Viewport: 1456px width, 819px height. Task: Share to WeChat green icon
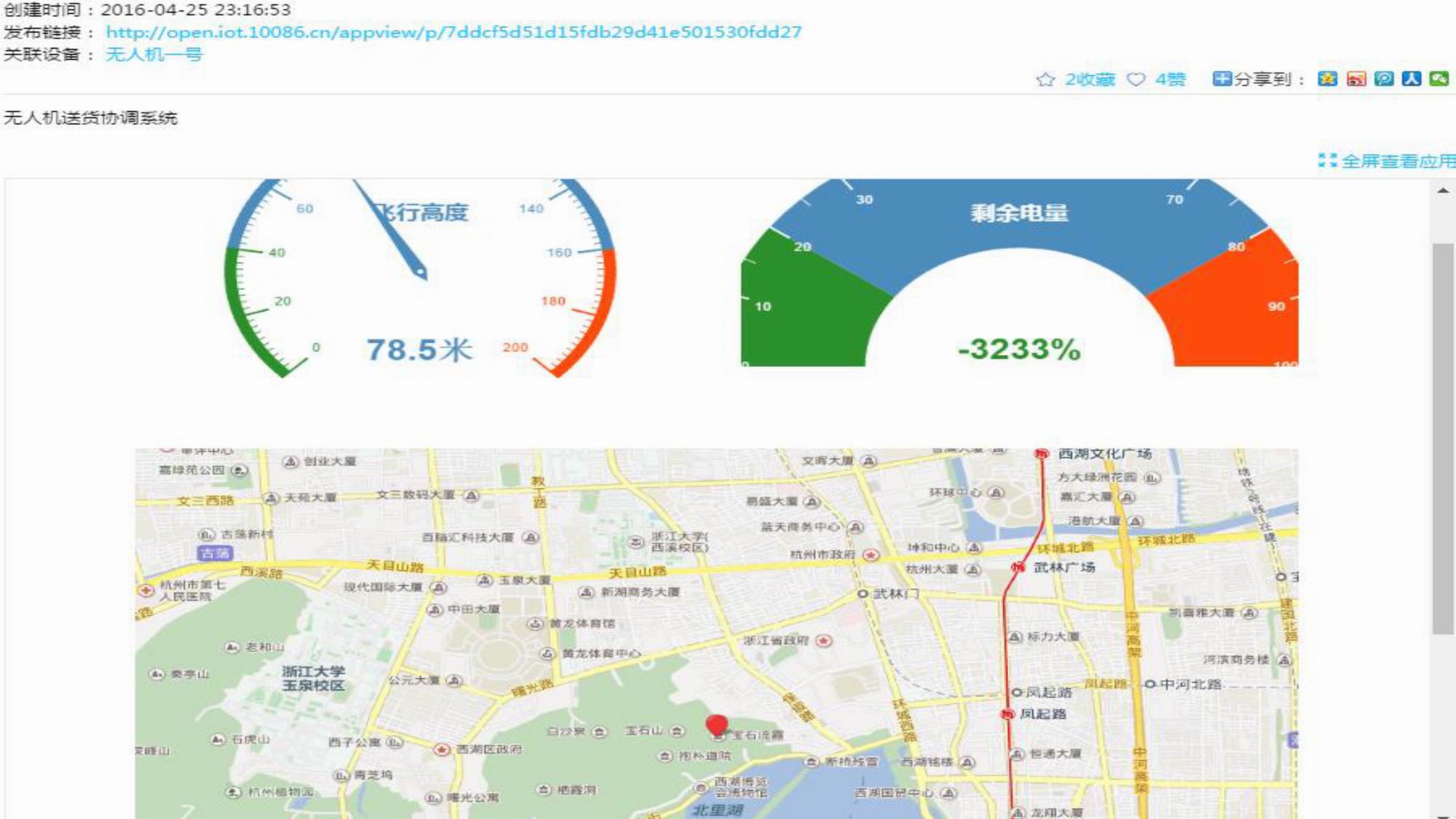click(1439, 79)
